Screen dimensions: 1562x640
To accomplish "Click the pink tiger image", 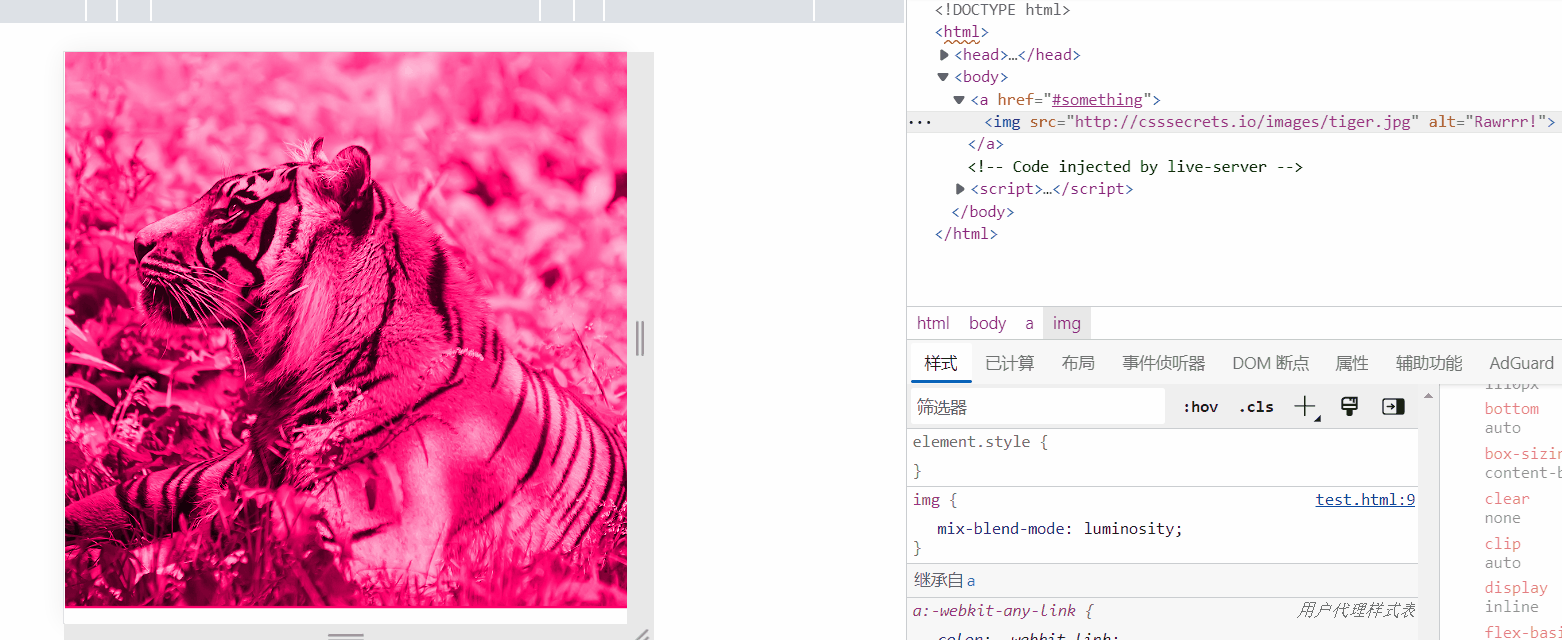I will tap(346, 330).
